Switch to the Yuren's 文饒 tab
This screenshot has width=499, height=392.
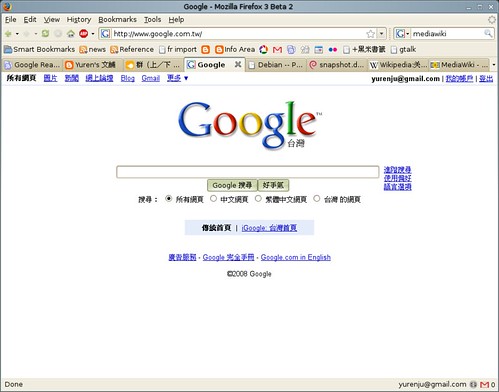[93, 65]
